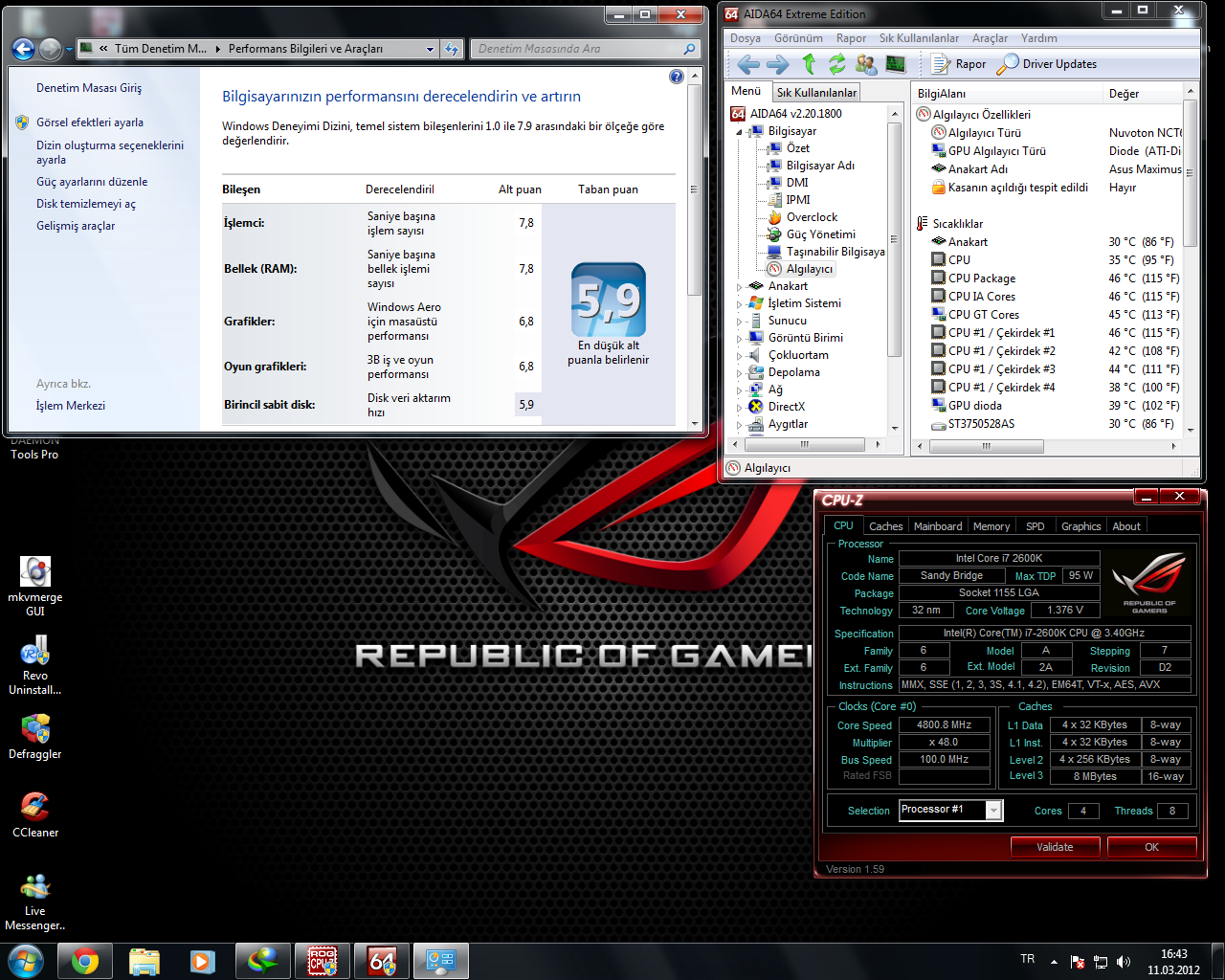
Task: Open the Gelişmiş araçlar link
Action: pyautogui.click(x=76, y=226)
